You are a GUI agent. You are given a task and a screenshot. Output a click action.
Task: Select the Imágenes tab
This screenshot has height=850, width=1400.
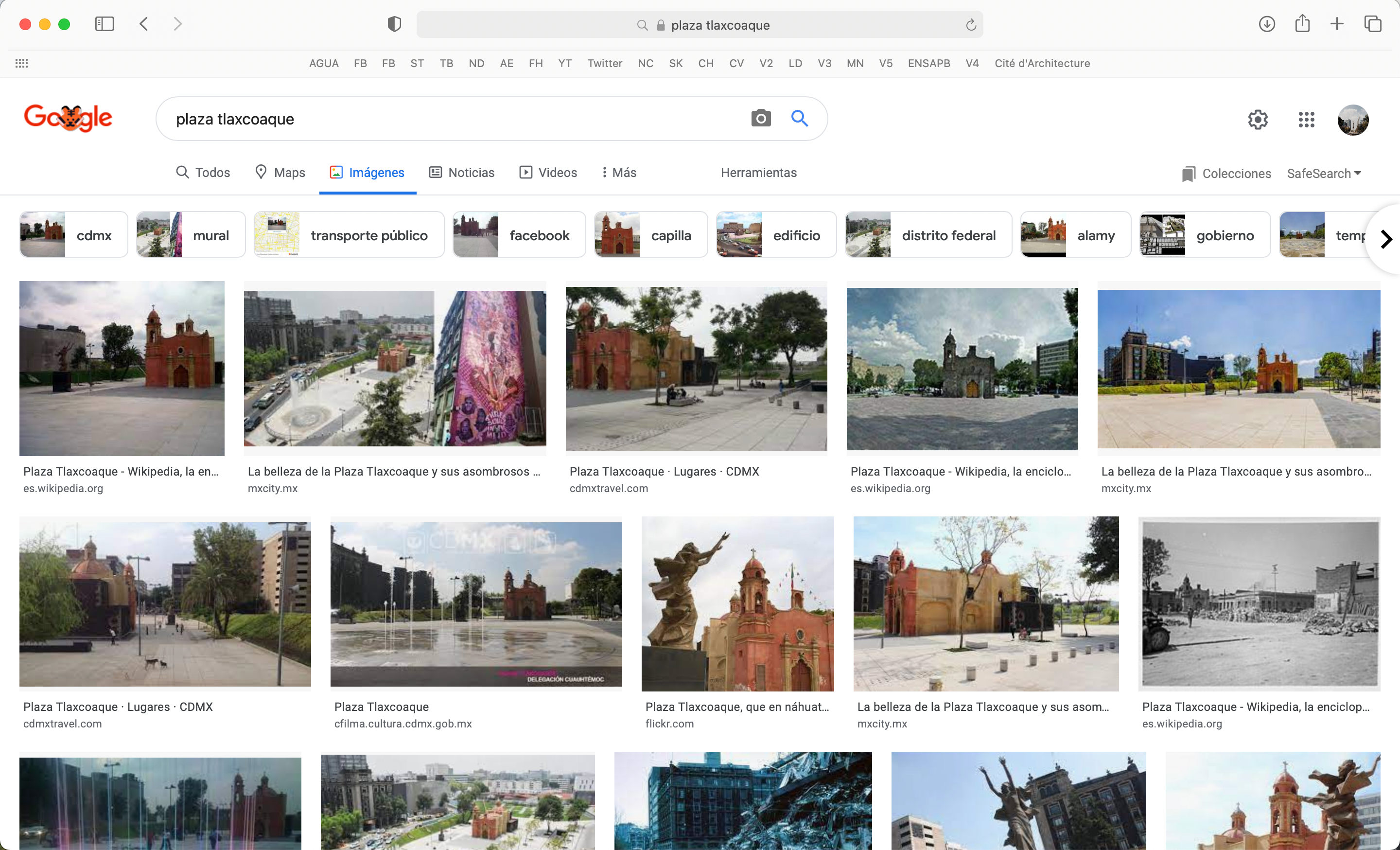367,172
